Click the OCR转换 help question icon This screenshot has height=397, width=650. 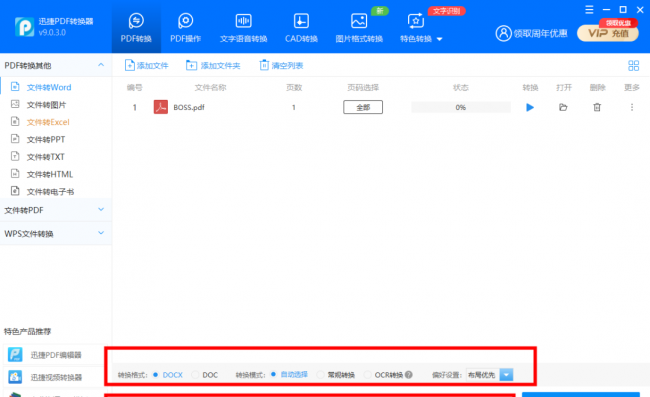click(x=409, y=375)
